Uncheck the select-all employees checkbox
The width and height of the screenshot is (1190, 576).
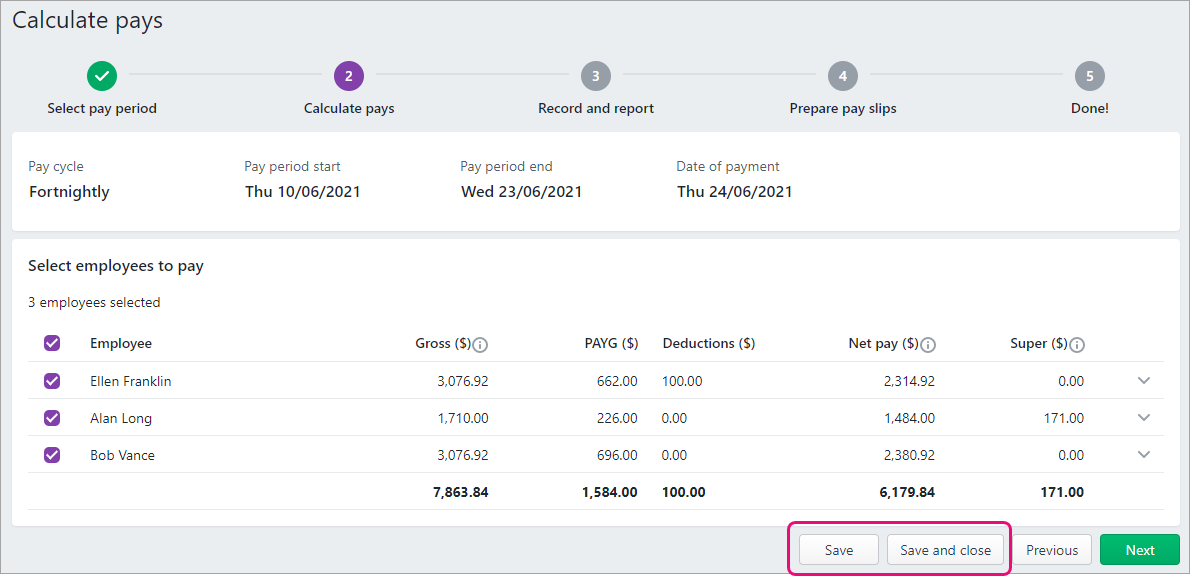pyautogui.click(x=51, y=343)
